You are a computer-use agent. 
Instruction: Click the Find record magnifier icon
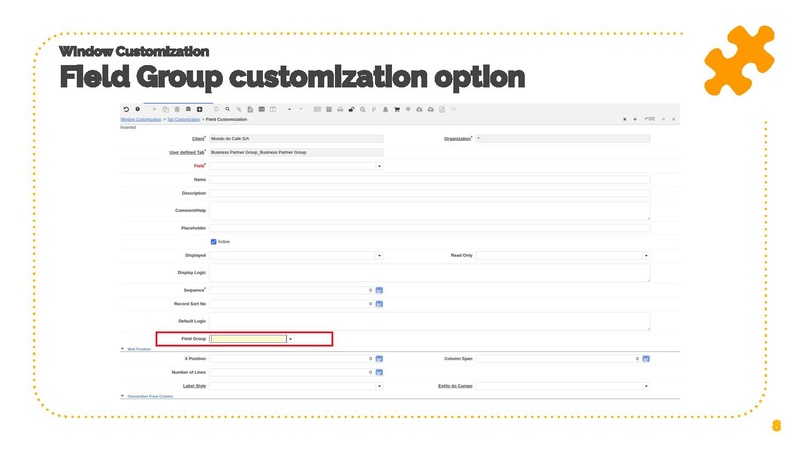tap(227, 109)
